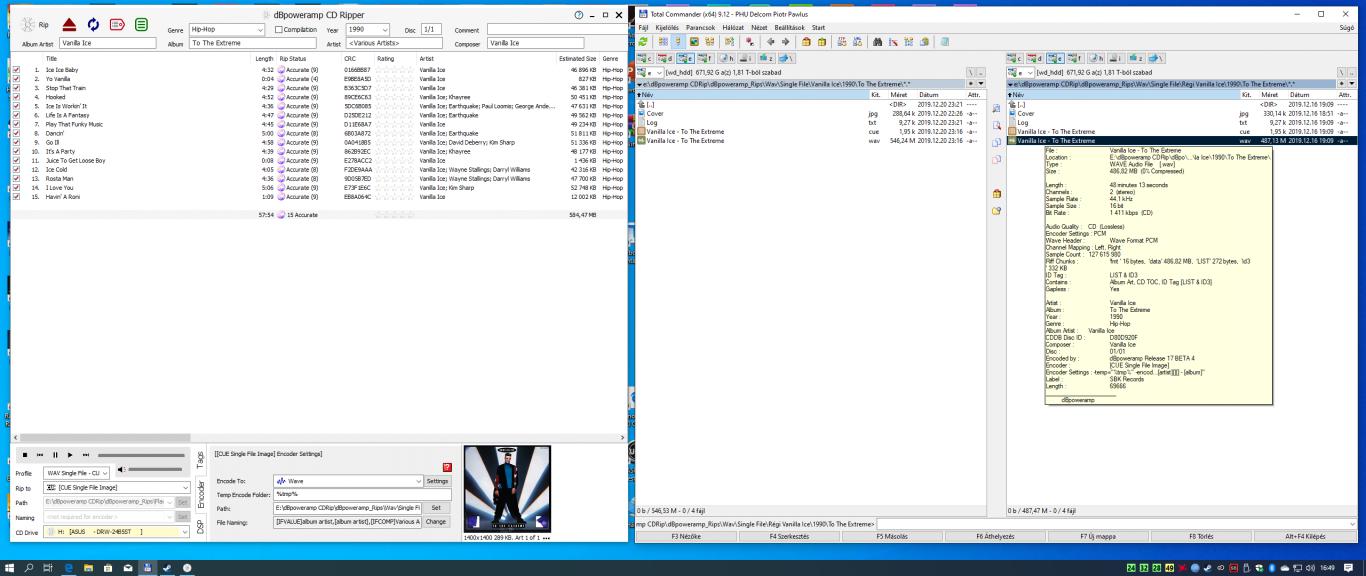The image size is (1366, 576).
Task: Click the album cover art thumbnail
Action: (507, 489)
